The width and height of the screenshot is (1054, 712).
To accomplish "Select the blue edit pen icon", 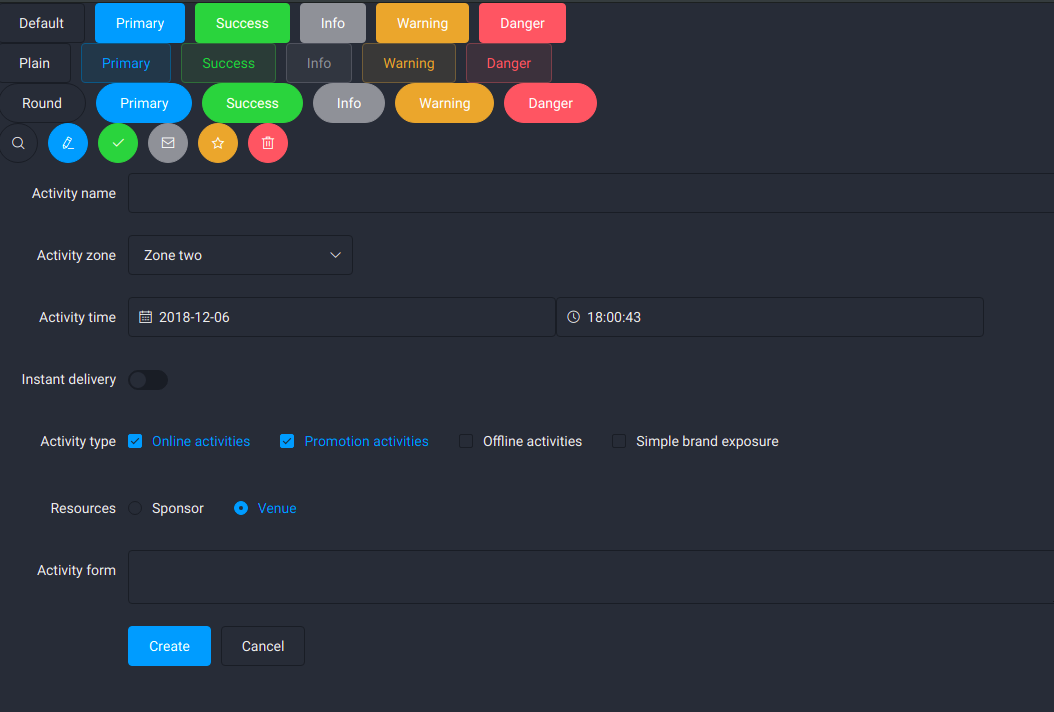I will (68, 143).
